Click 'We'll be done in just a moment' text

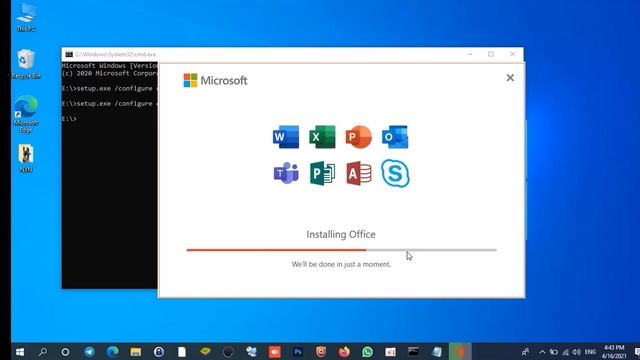click(341, 264)
